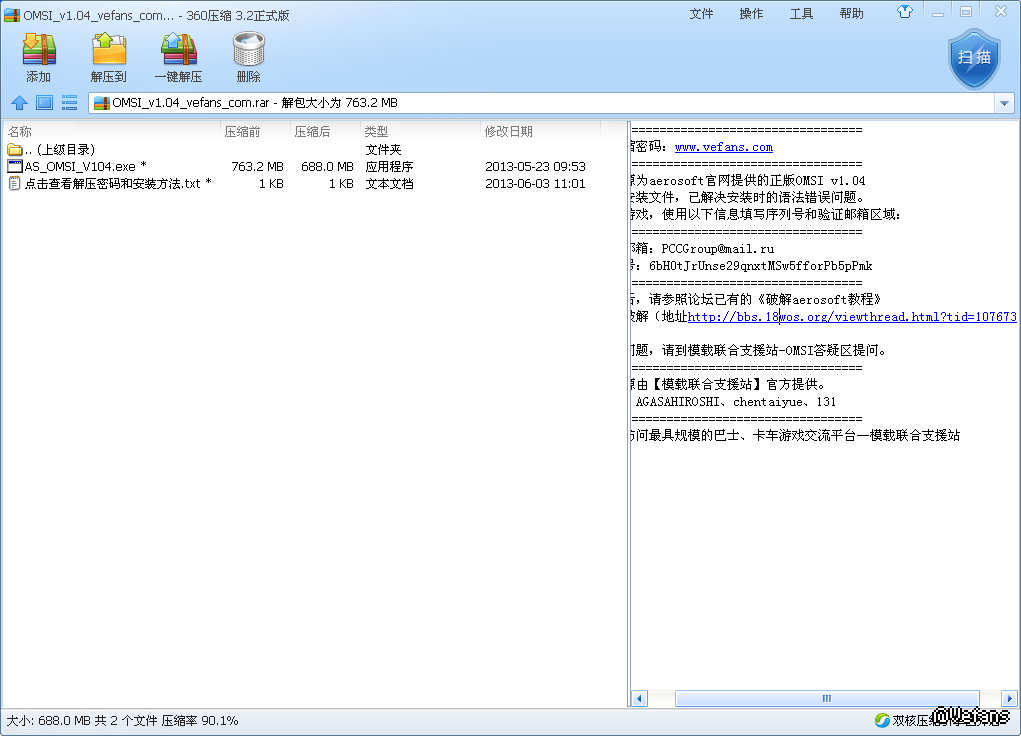The height and width of the screenshot is (736, 1021).
Task: Click the 文本文档 type cell
Action: [389, 184]
